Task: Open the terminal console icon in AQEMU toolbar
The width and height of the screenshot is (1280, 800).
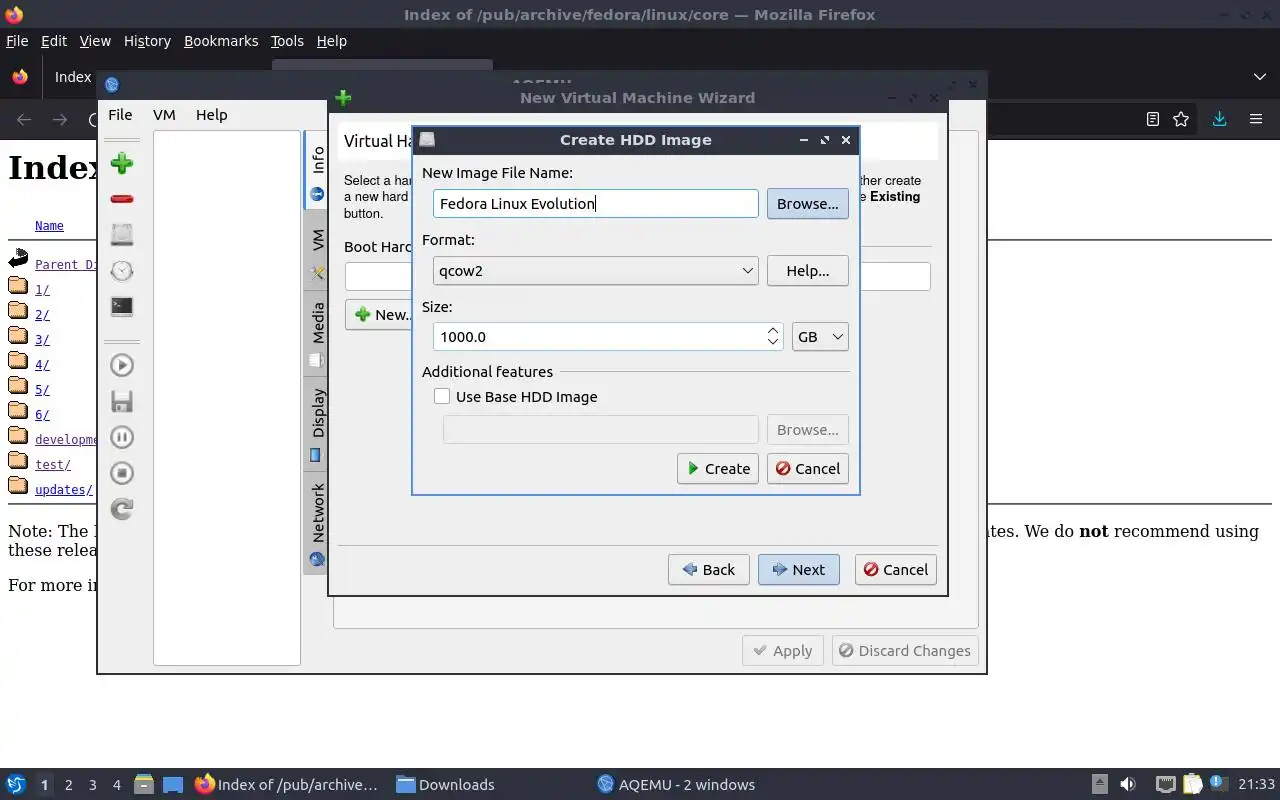Action: (x=122, y=306)
